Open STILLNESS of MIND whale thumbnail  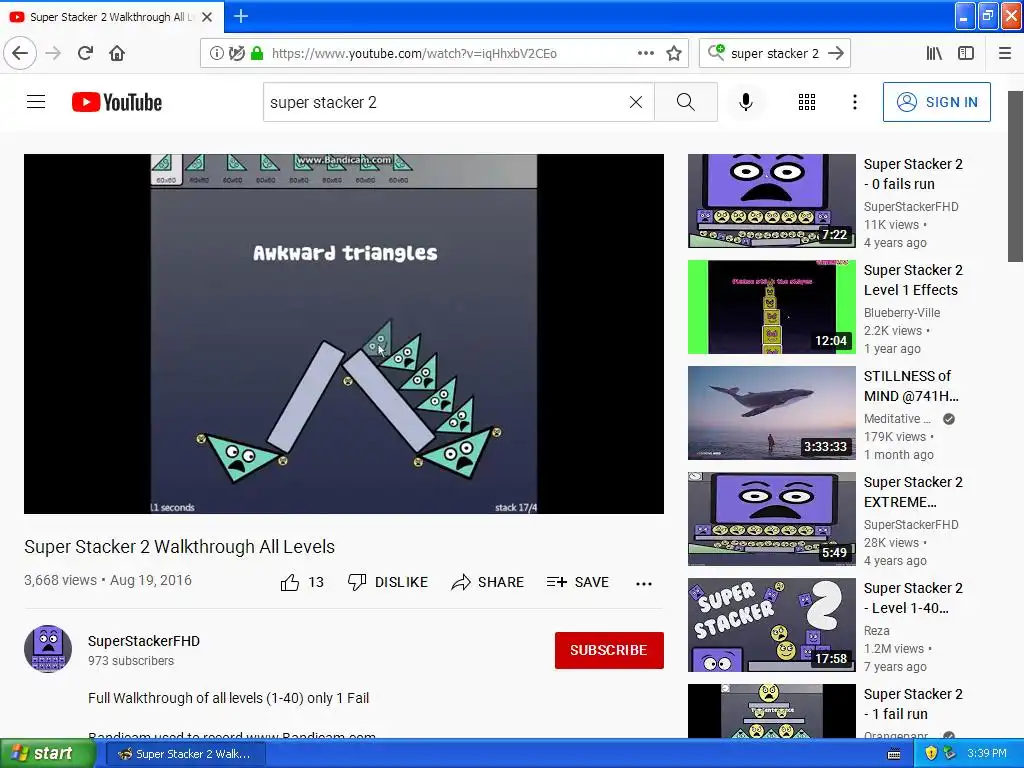(x=771, y=413)
